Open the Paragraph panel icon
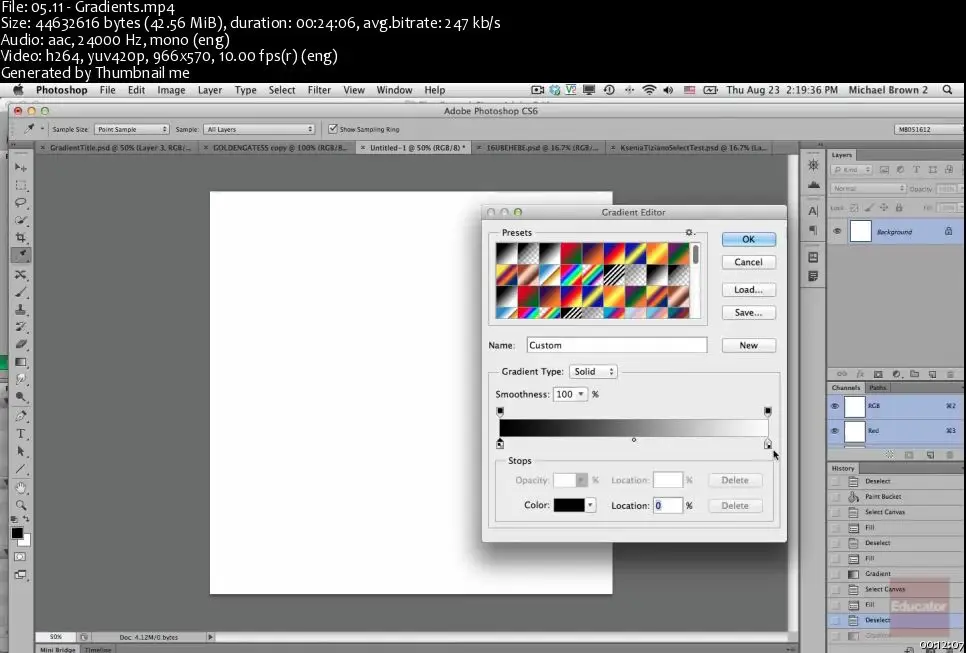 click(813, 230)
